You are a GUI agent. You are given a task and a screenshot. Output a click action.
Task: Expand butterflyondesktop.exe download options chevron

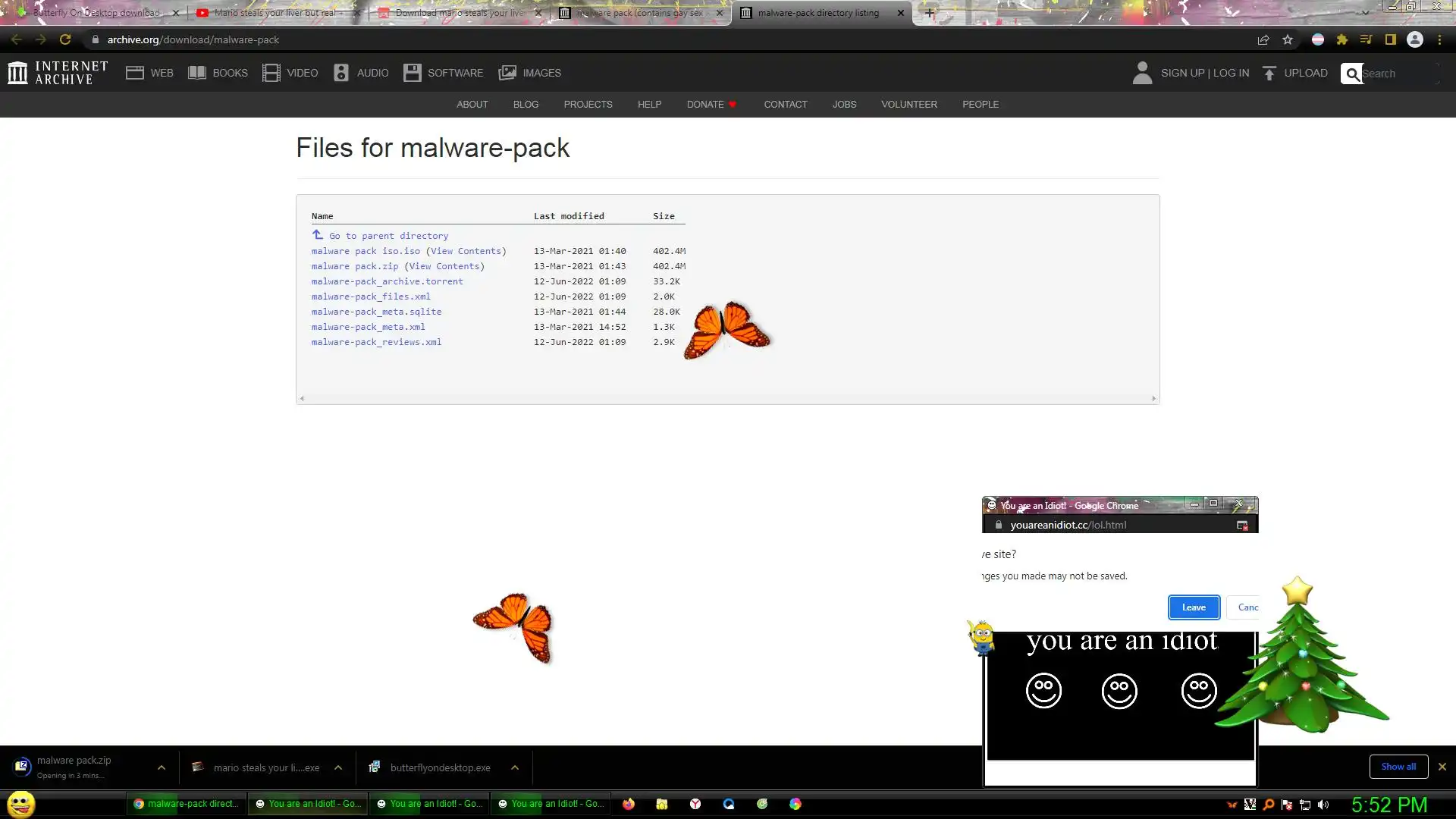(x=515, y=767)
